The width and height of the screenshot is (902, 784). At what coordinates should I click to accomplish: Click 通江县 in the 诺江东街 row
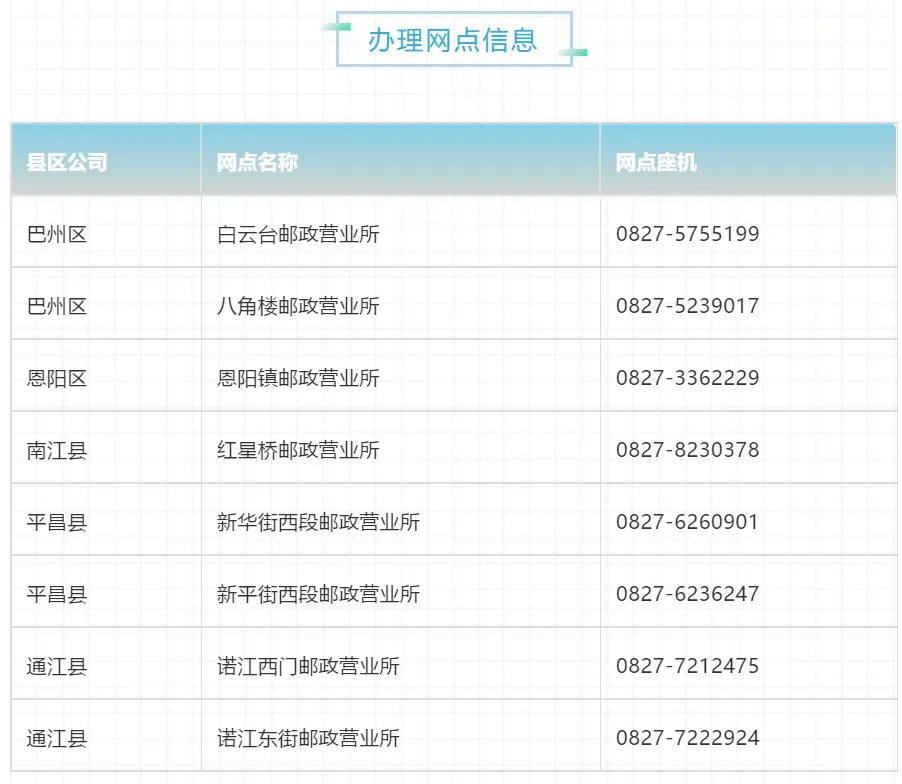[x=57, y=738]
